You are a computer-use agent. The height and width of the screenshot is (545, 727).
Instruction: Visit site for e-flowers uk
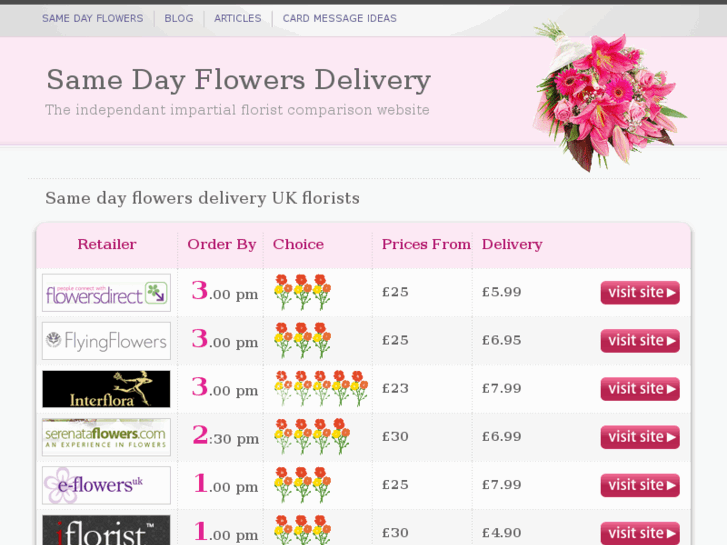640,486
